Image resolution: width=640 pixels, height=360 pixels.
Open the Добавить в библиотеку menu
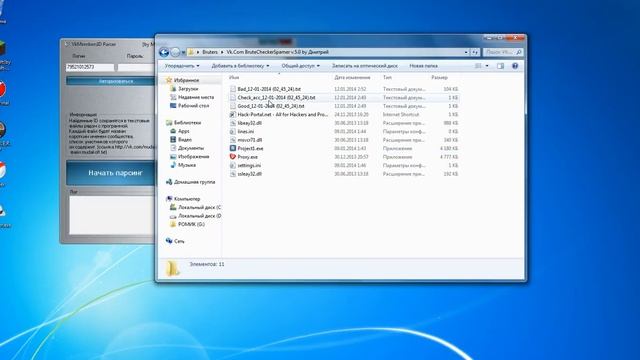(240, 66)
